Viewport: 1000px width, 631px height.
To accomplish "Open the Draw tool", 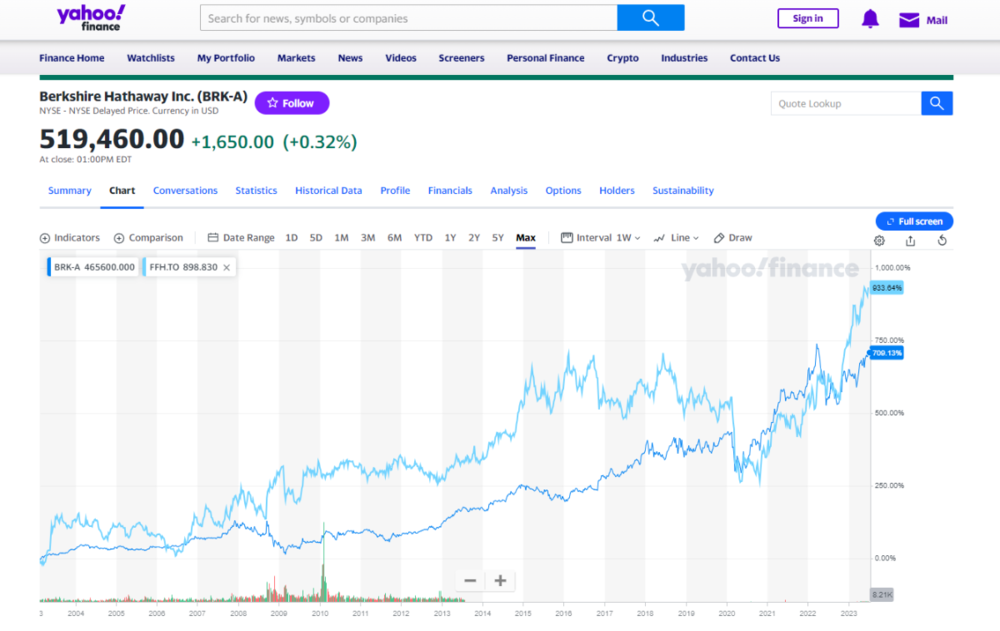I will [x=733, y=237].
